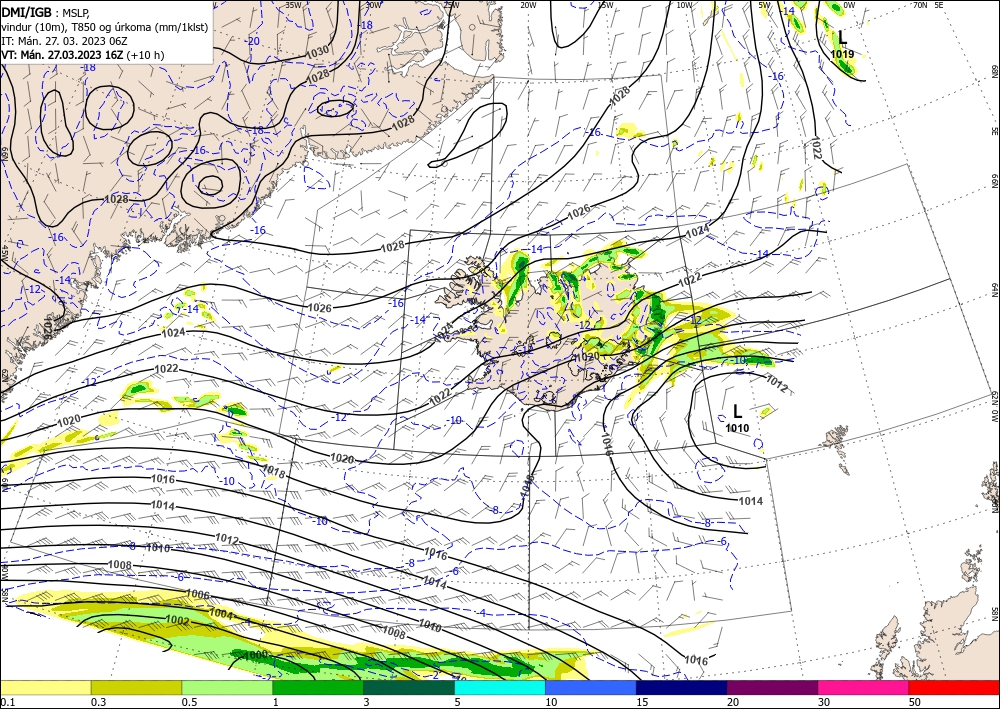Screen dimensions: 1000x709
Task: Click the '70N' latitude label
Action: coord(920,4)
